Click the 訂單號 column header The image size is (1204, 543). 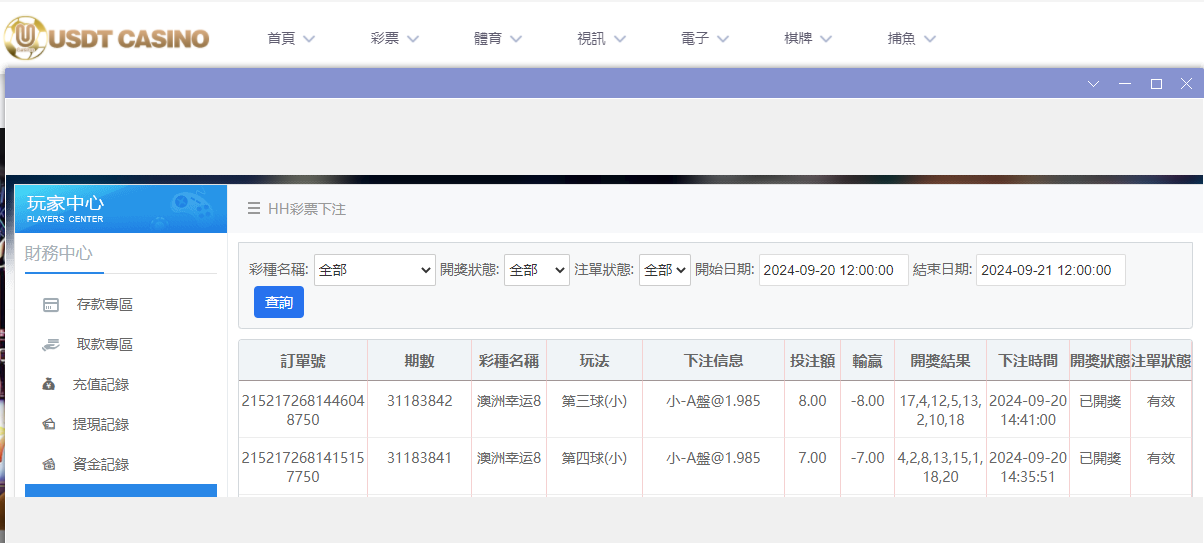[x=302, y=361]
